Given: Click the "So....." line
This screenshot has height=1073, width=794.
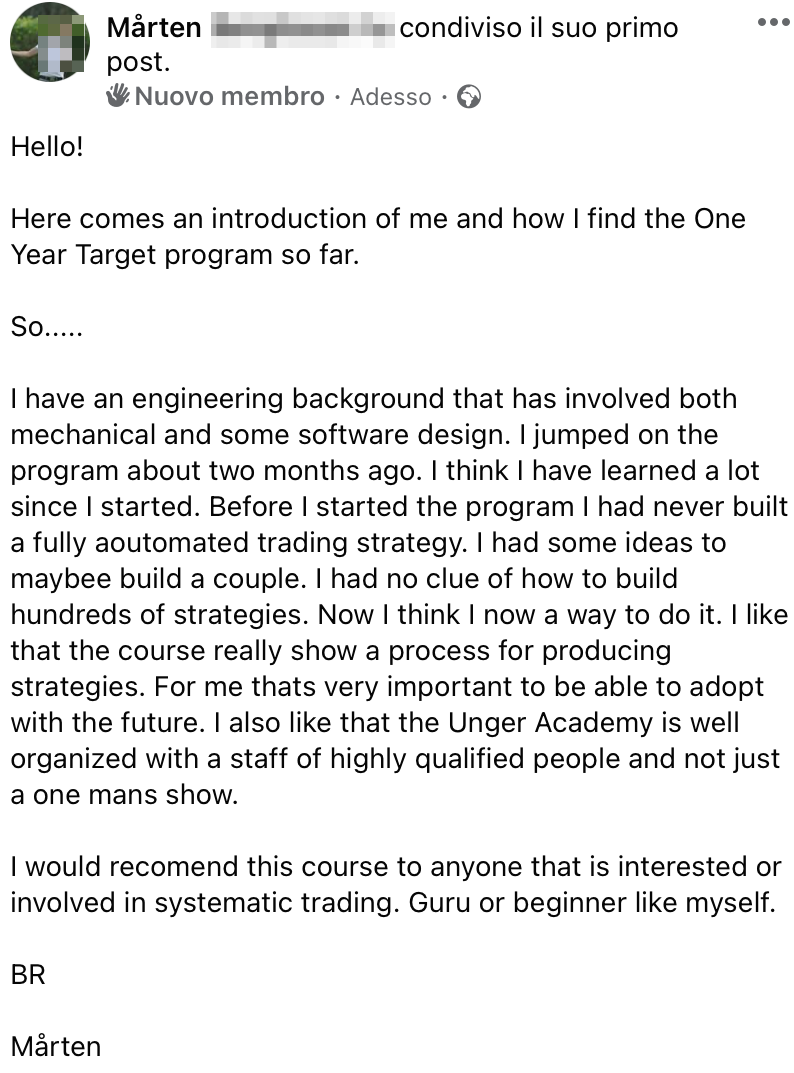Looking at the screenshot, I should (47, 326).
